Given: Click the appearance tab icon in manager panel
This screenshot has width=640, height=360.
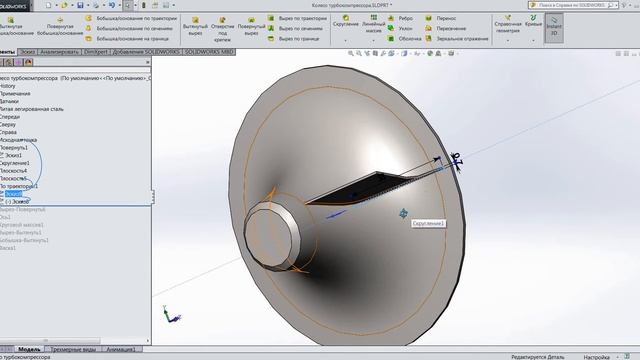Looking at the screenshot, I should [x=28, y=62].
